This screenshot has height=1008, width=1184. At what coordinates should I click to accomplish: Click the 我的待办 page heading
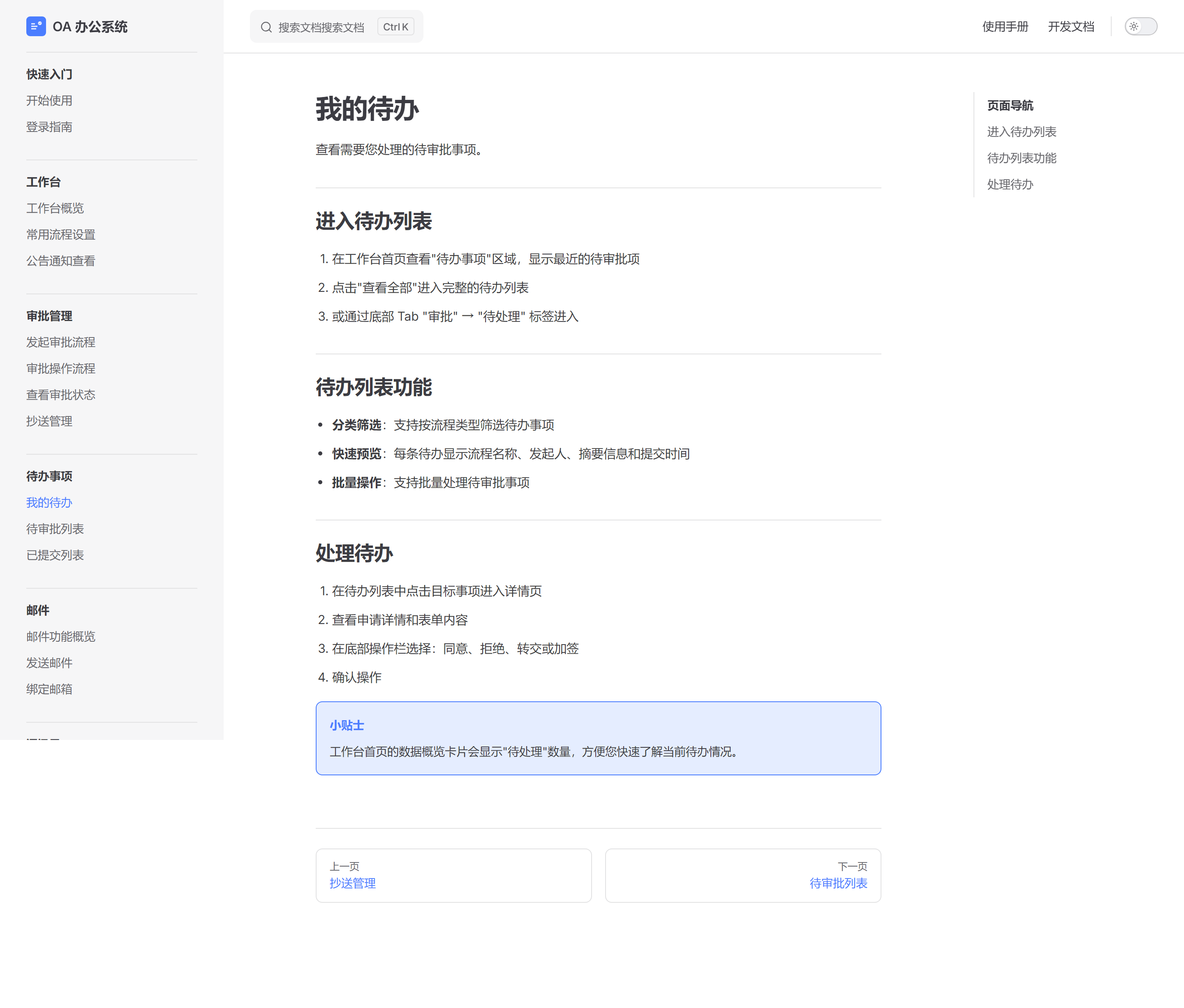[x=368, y=109]
